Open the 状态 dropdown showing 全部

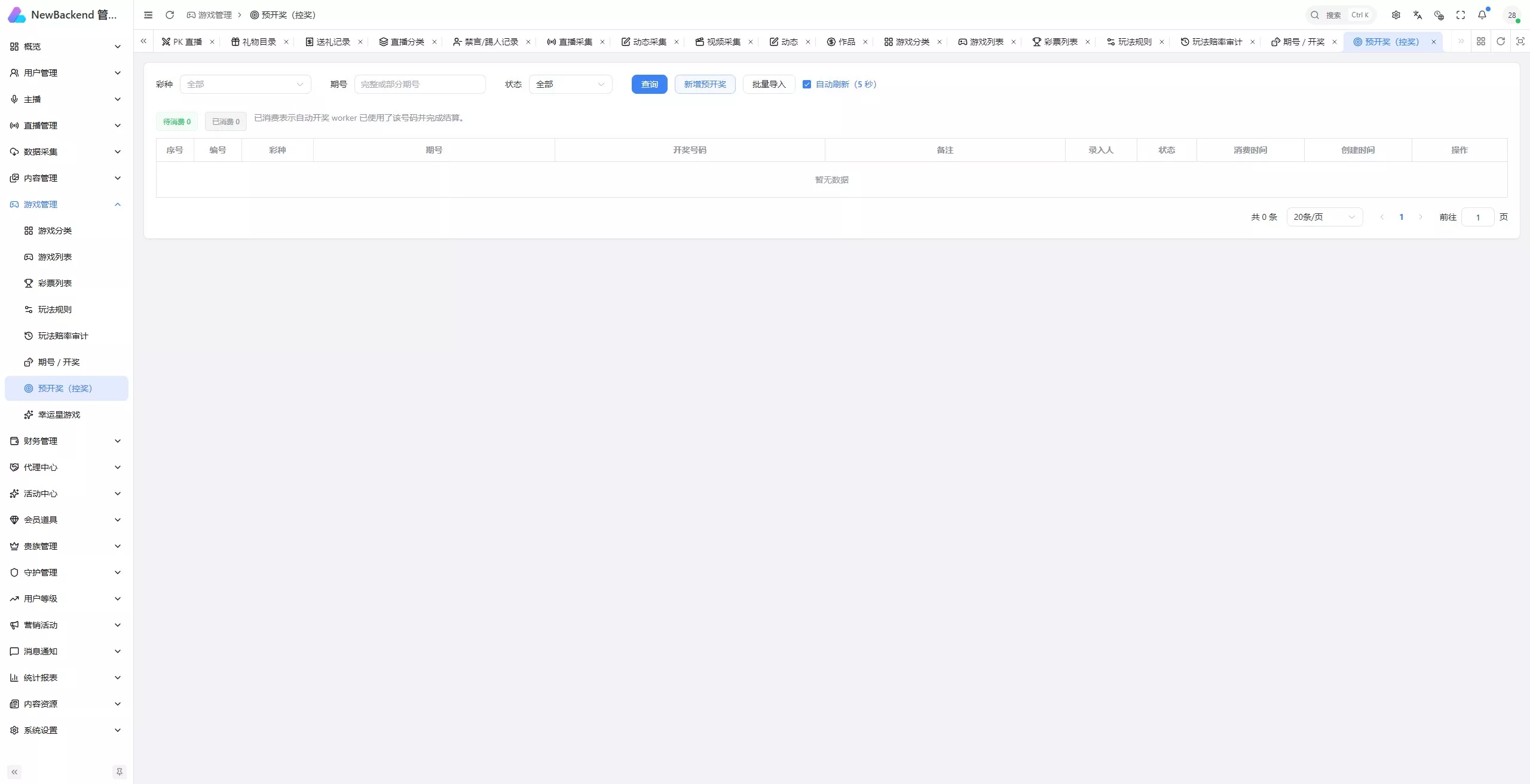click(571, 84)
